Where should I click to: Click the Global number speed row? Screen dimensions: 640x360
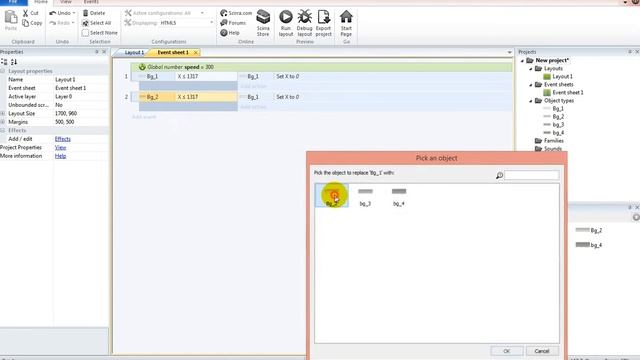coord(322,67)
